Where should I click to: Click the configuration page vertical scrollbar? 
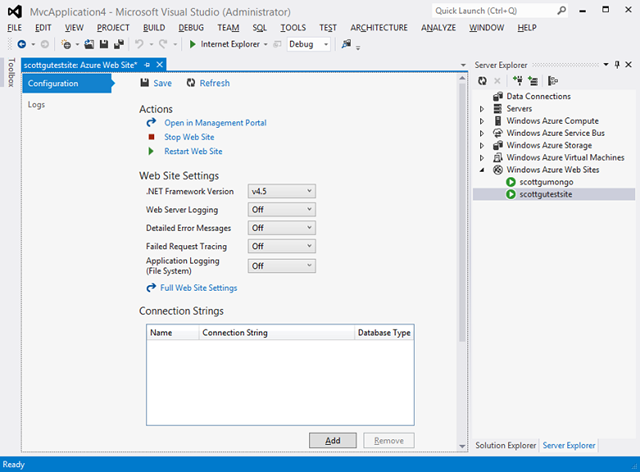pos(462,212)
